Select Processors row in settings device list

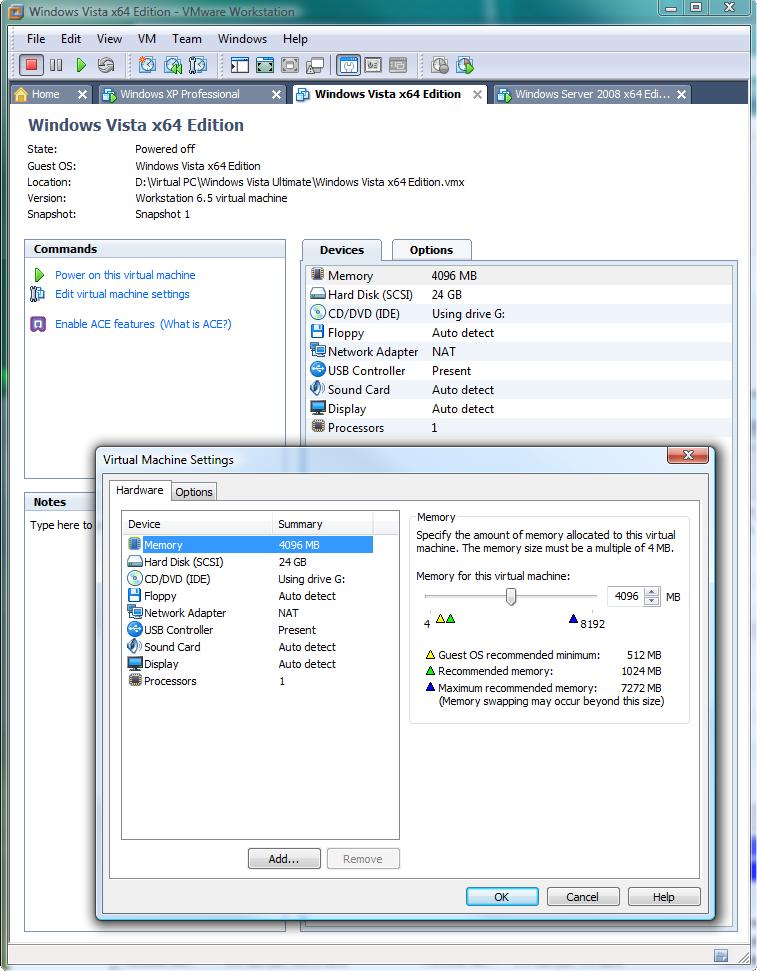click(248, 681)
